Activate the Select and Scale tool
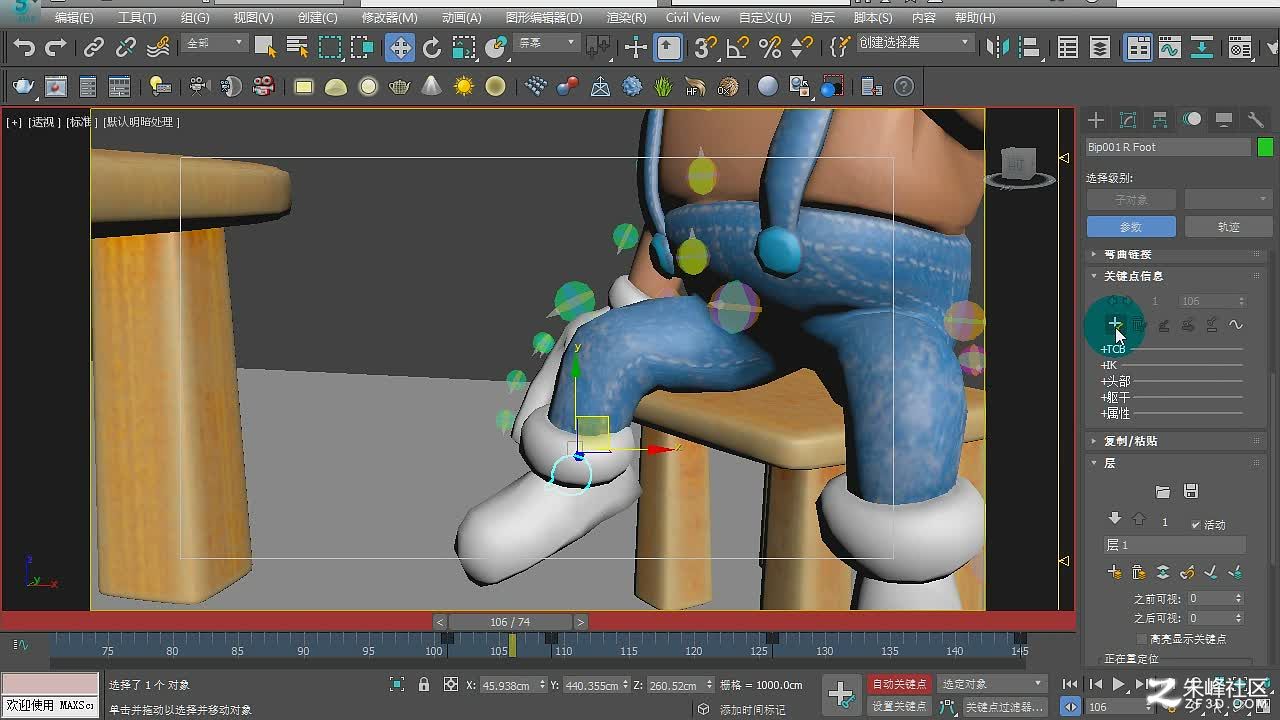Viewport: 1280px width, 720px height. (464, 47)
